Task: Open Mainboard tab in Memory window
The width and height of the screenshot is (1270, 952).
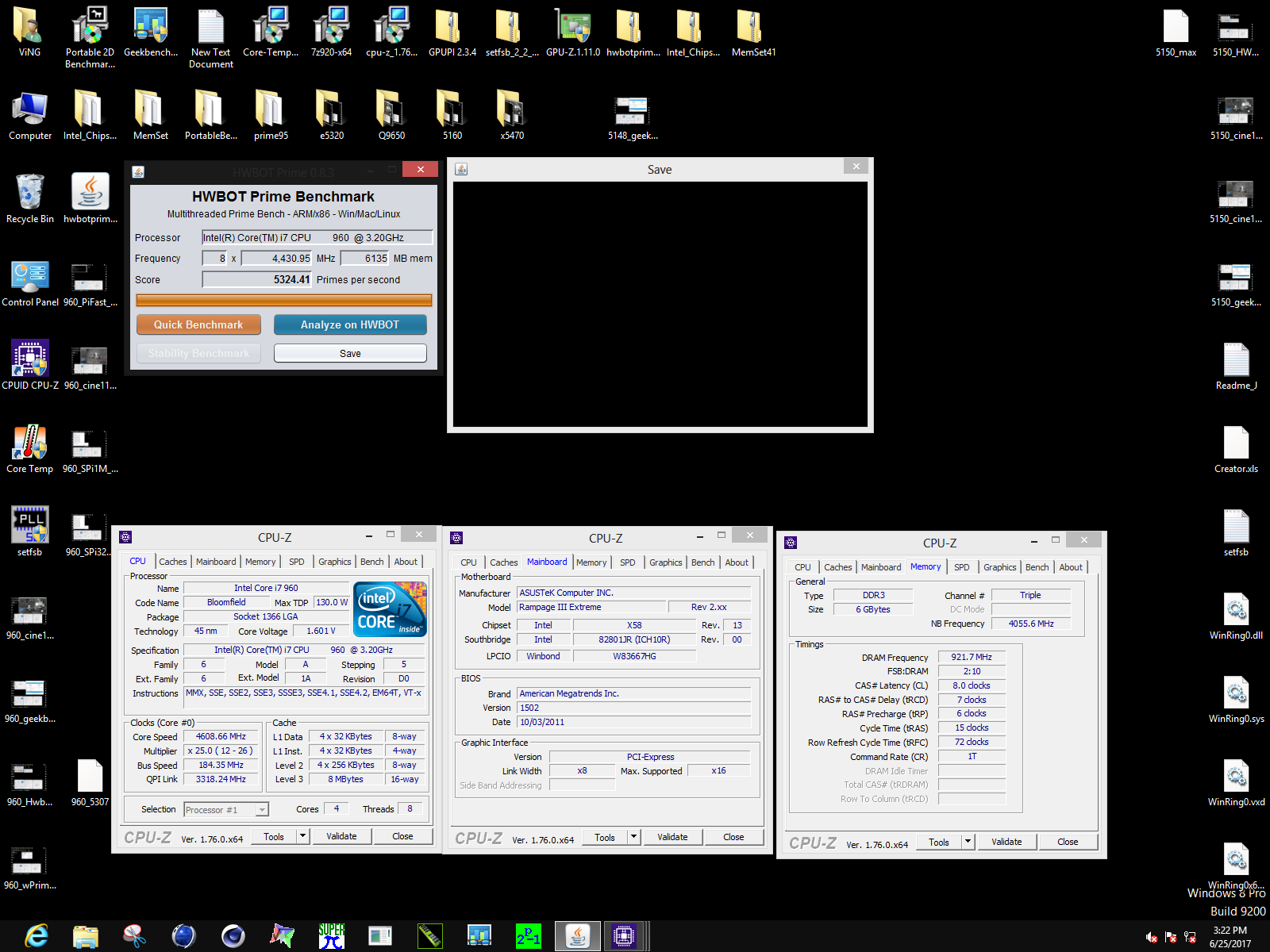Action: (x=881, y=567)
